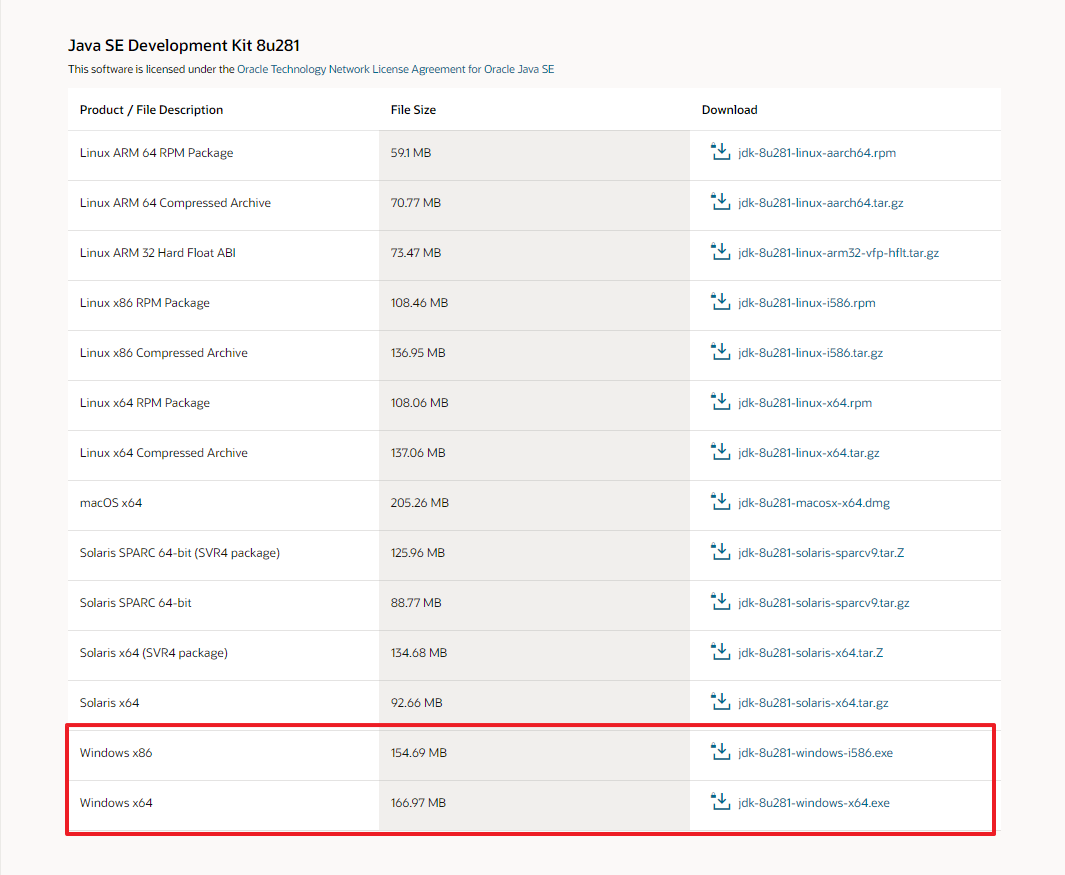1065x875 pixels.
Task: Select Linux x86 RPM Package text
Action: point(145,303)
